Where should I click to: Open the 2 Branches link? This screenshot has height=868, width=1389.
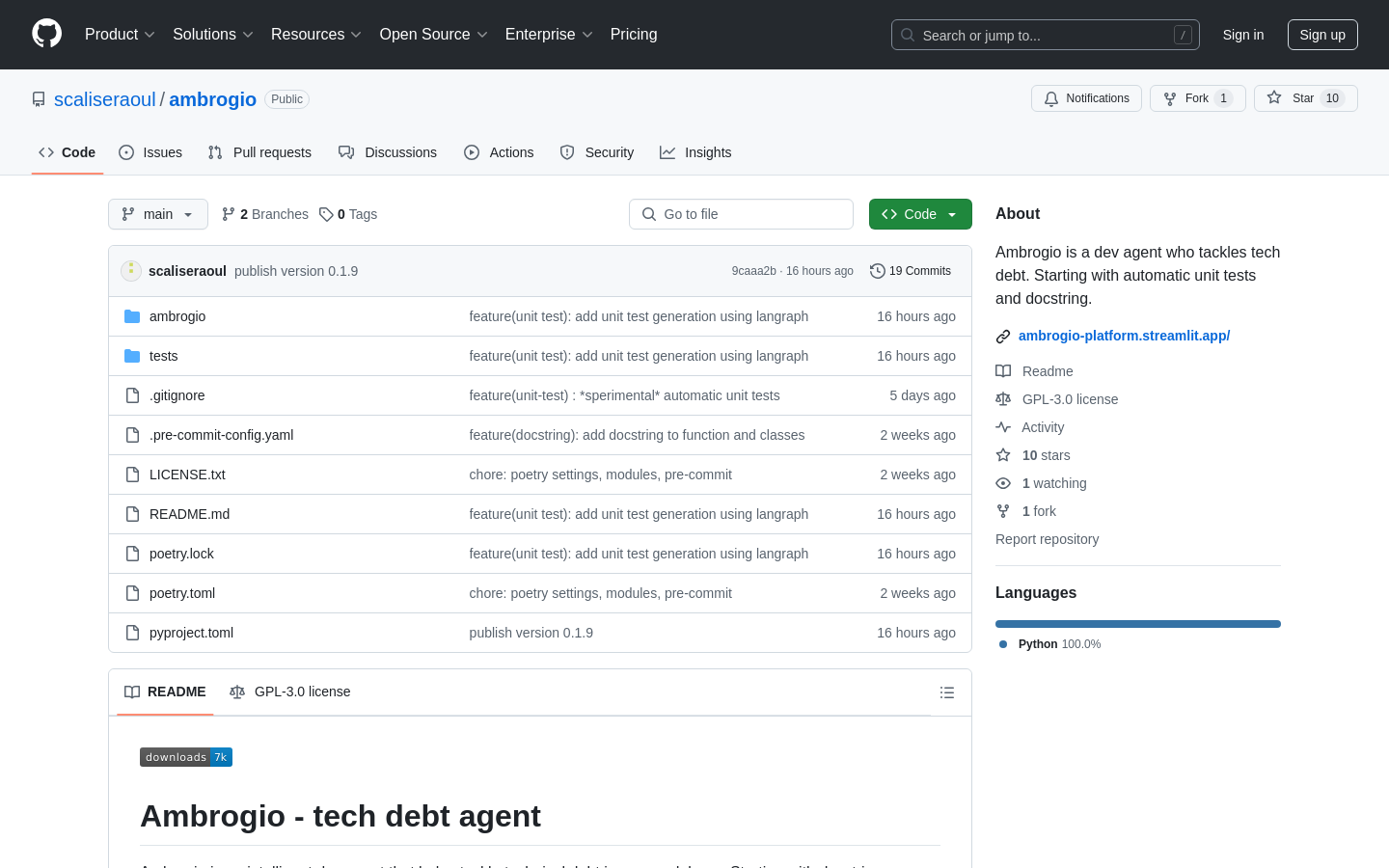pos(265,214)
